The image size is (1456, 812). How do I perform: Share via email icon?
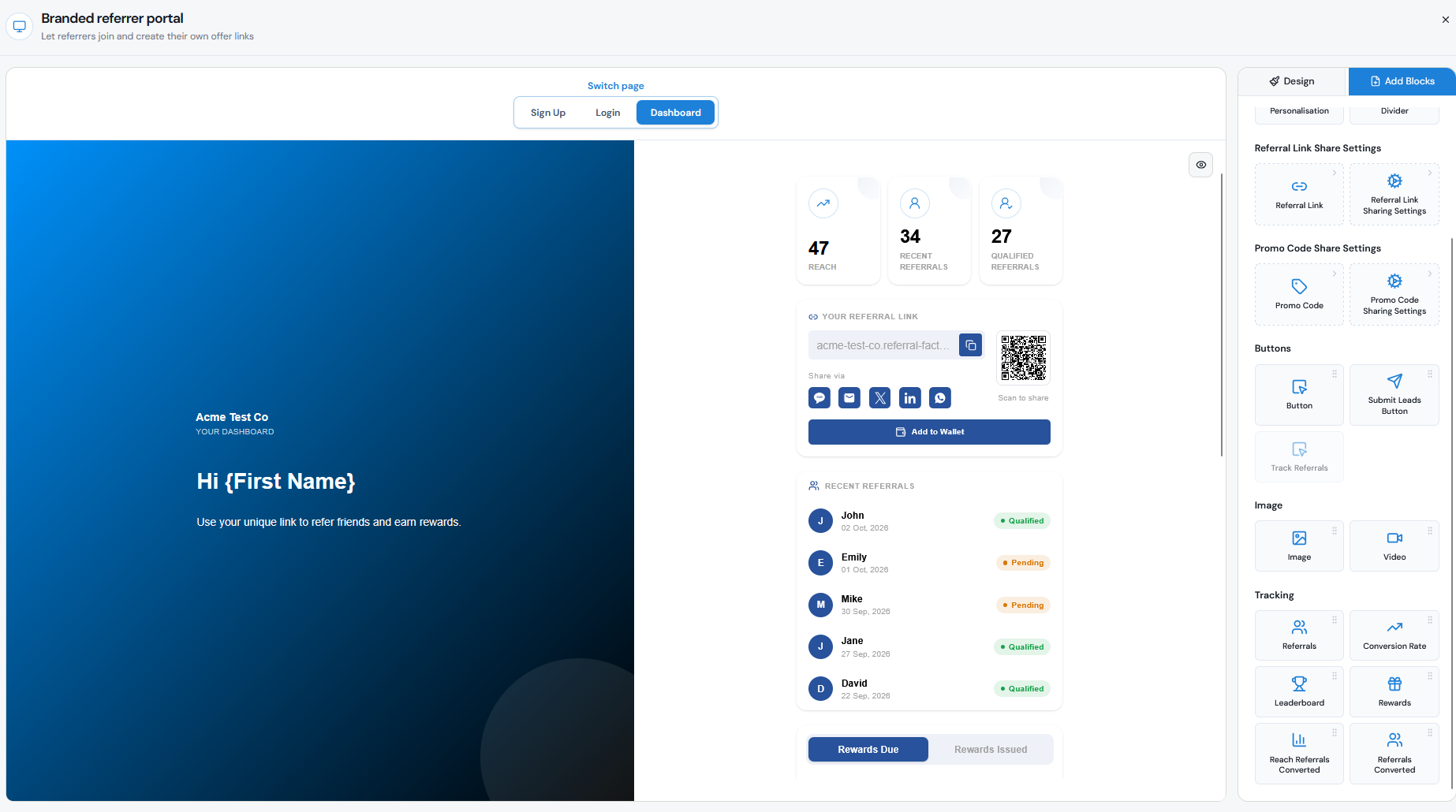coord(849,398)
